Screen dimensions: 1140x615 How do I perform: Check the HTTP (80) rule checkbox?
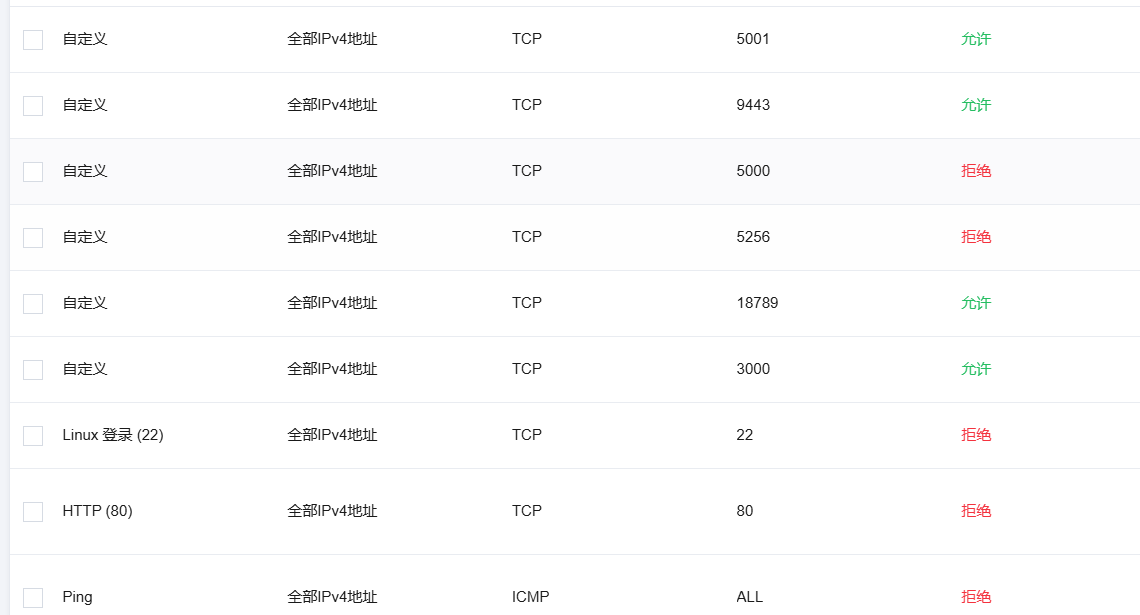click(33, 512)
